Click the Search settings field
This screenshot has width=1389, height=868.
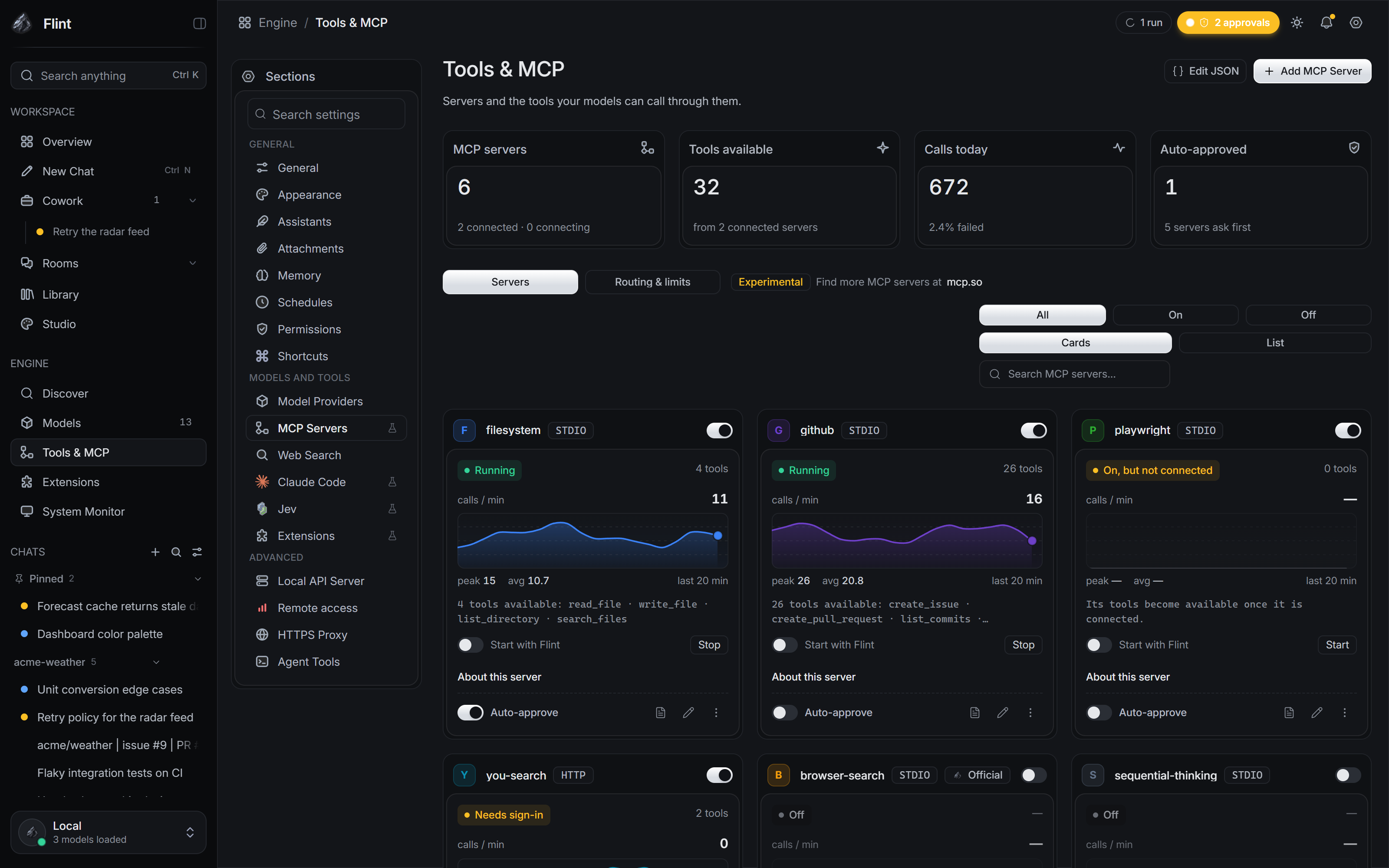click(x=326, y=114)
